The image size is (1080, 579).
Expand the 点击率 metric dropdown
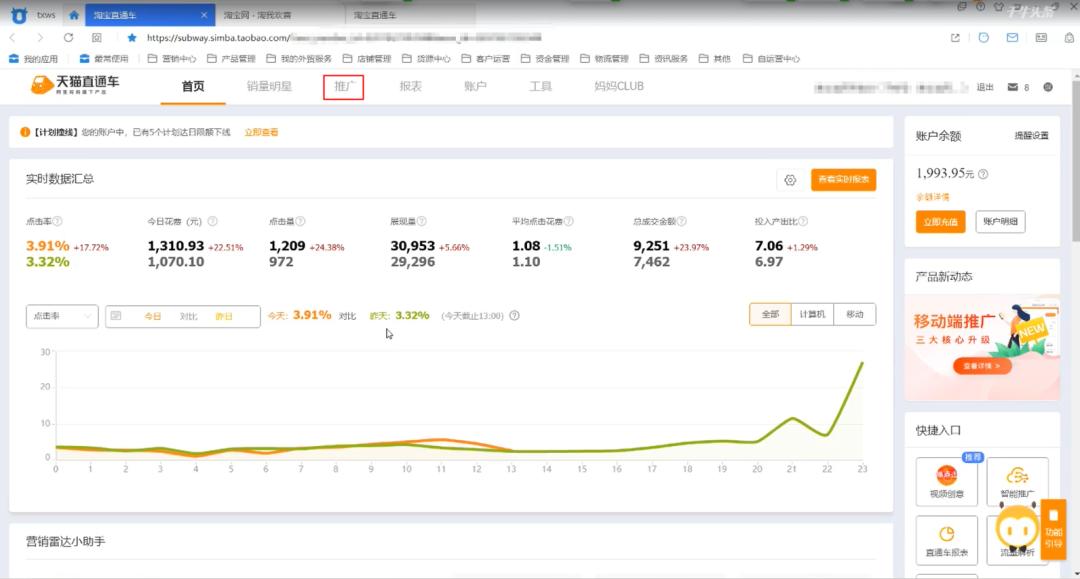62,316
